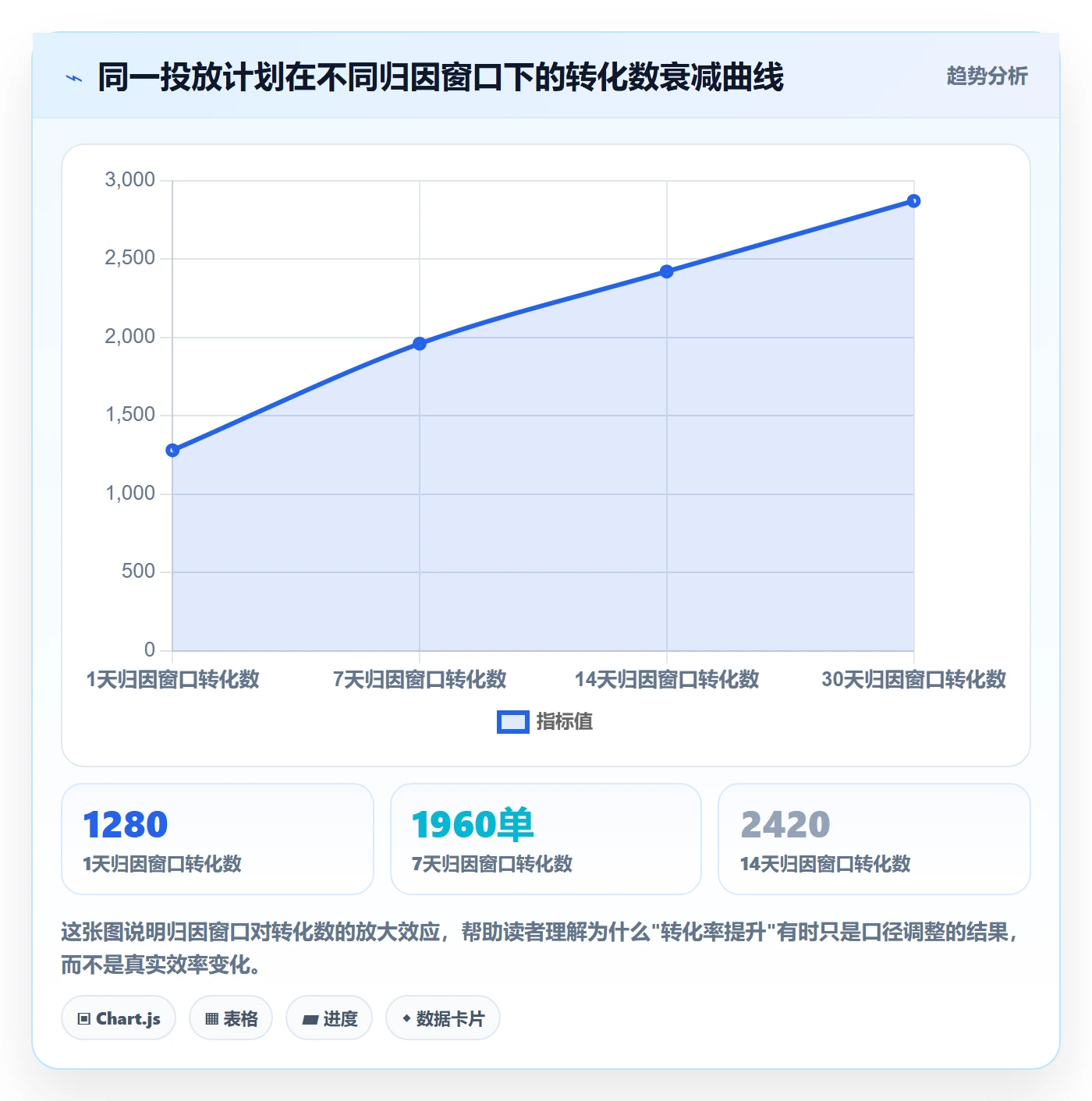Screen dimensions: 1092x1101
Task: Select the 数据卡片 tag
Action: click(x=443, y=1018)
